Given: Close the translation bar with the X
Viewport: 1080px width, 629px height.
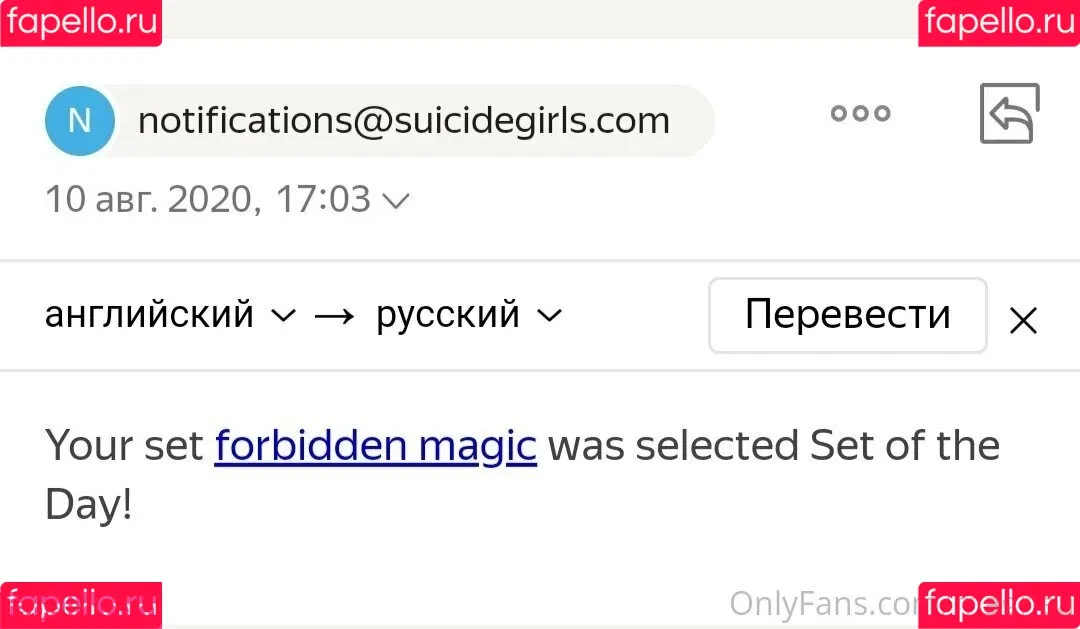Looking at the screenshot, I should point(1023,320).
